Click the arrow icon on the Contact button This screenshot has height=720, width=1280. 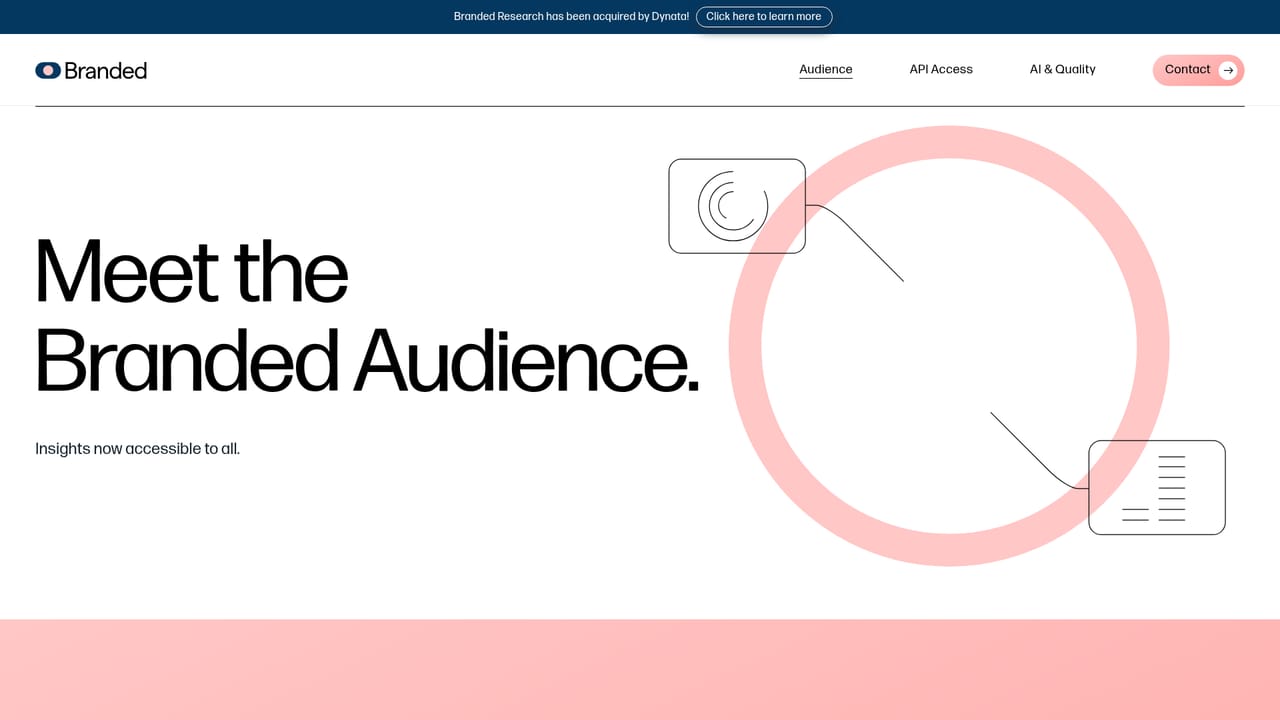1228,70
